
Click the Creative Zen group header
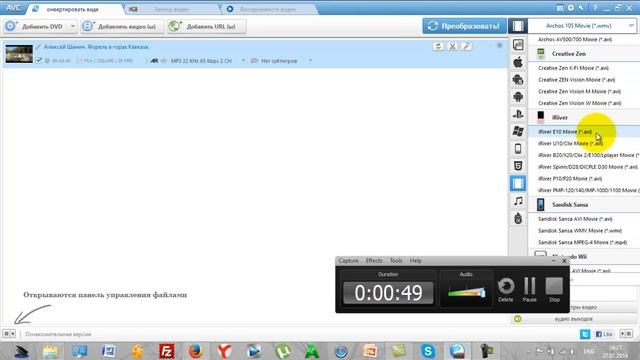coord(584,53)
